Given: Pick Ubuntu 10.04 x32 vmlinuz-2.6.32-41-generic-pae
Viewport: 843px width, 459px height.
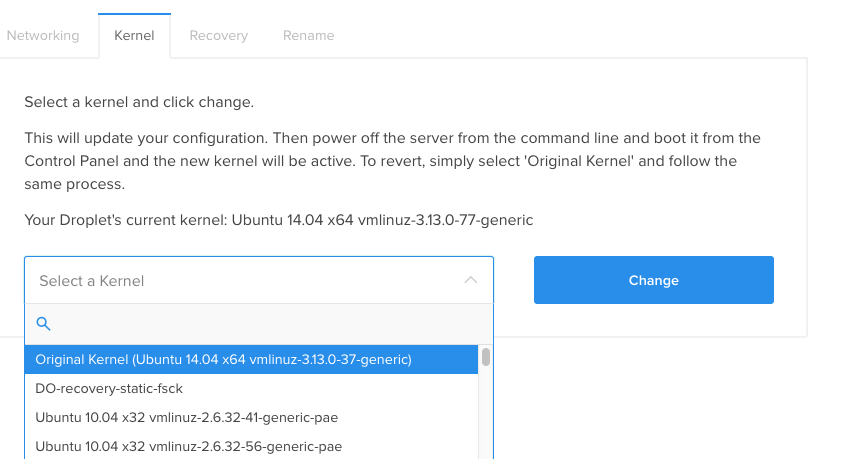Looking at the screenshot, I should click(x=251, y=418).
